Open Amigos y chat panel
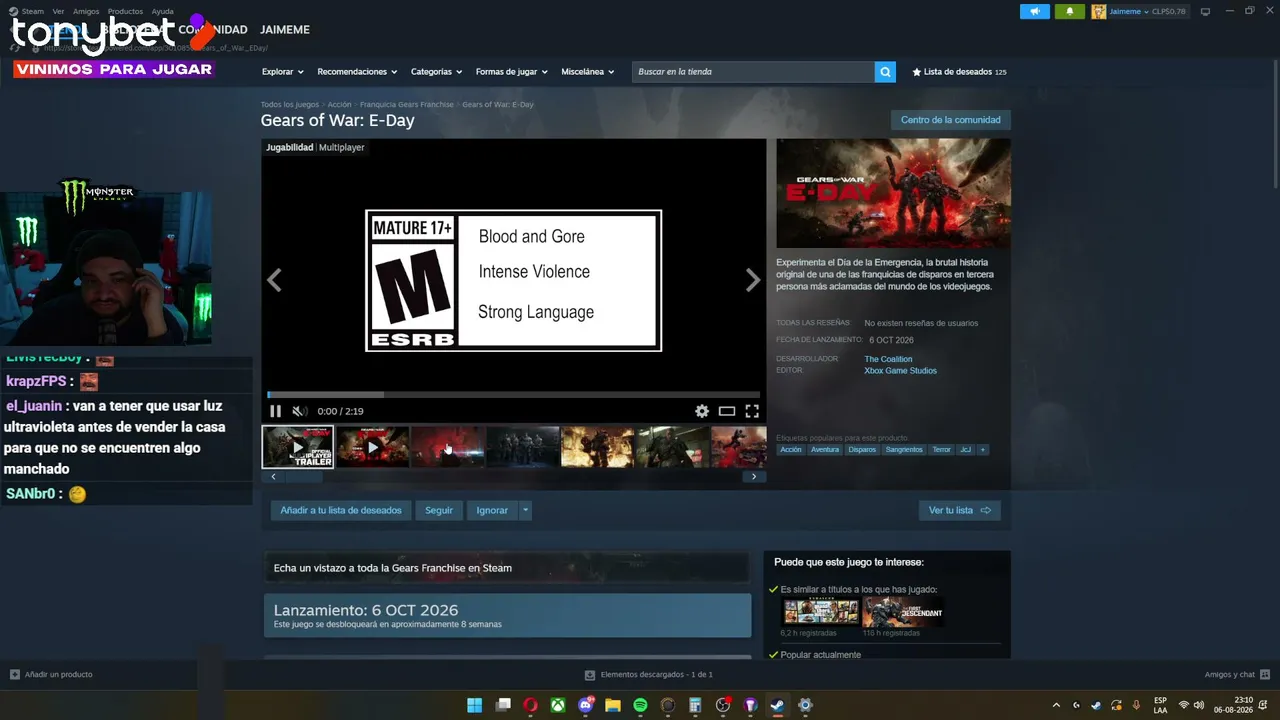This screenshot has height=720, width=1280. click(1237, 675)
